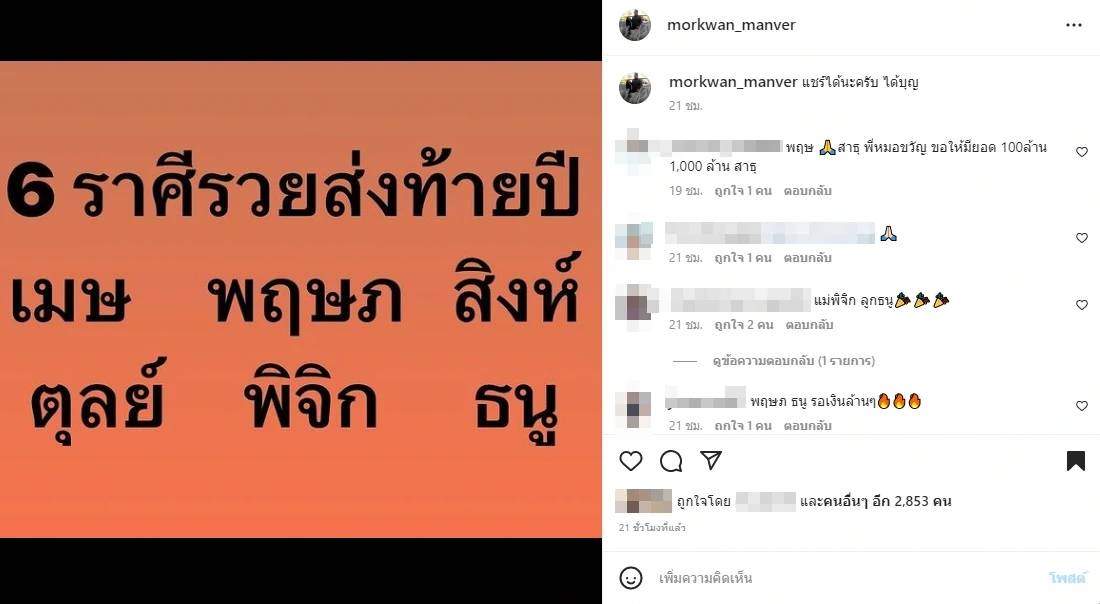The height and width of the screenshot is (604, 1100).
Task: Open comments using speech bubble icon
Action: click(x=671, y=461)
